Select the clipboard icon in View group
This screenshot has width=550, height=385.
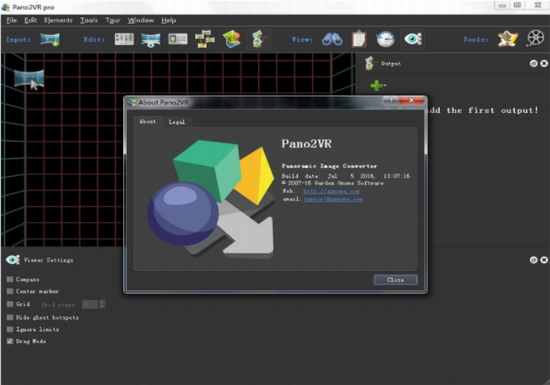click(359, 39)
